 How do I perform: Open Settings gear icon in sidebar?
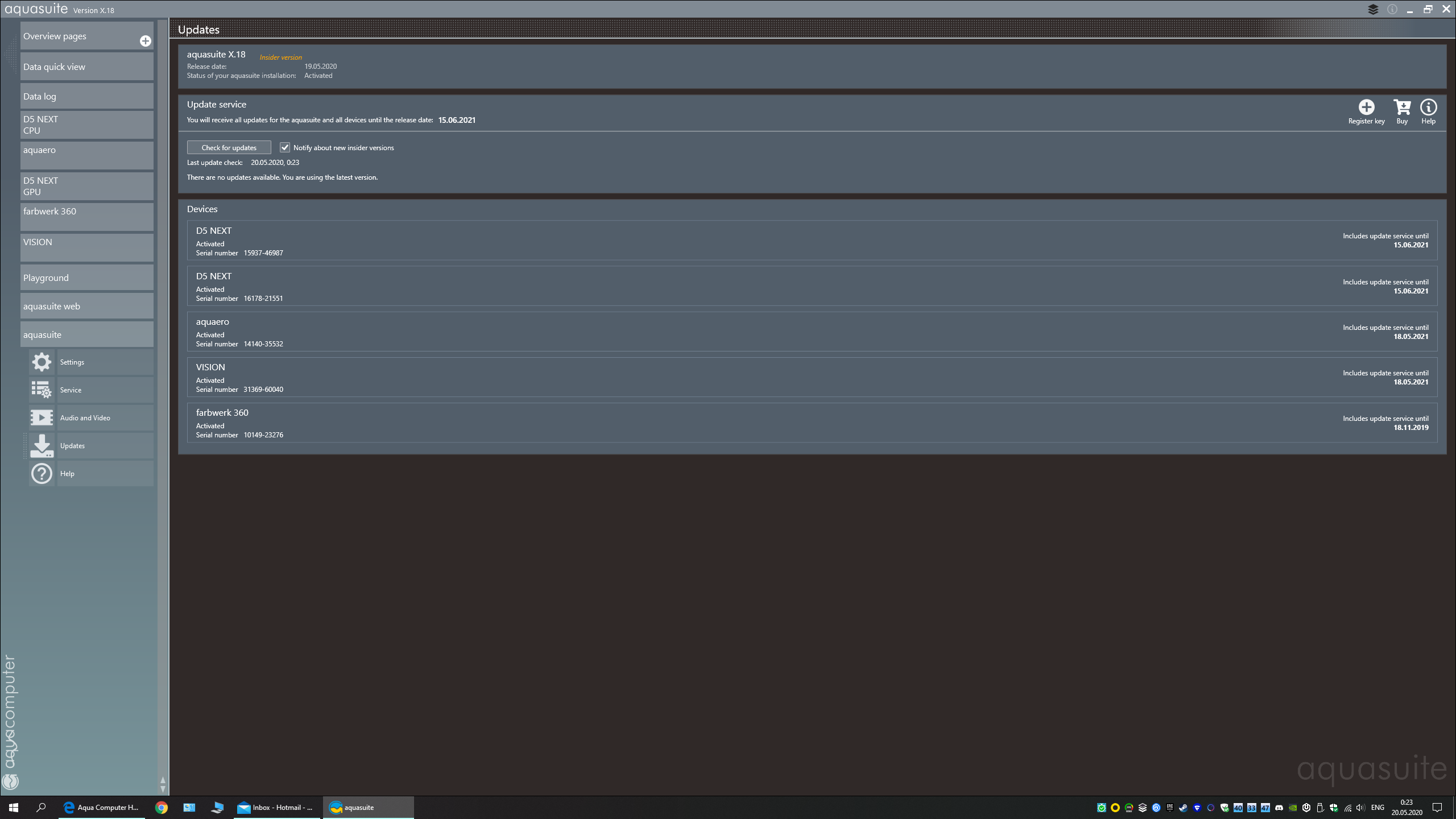[42, 362]
